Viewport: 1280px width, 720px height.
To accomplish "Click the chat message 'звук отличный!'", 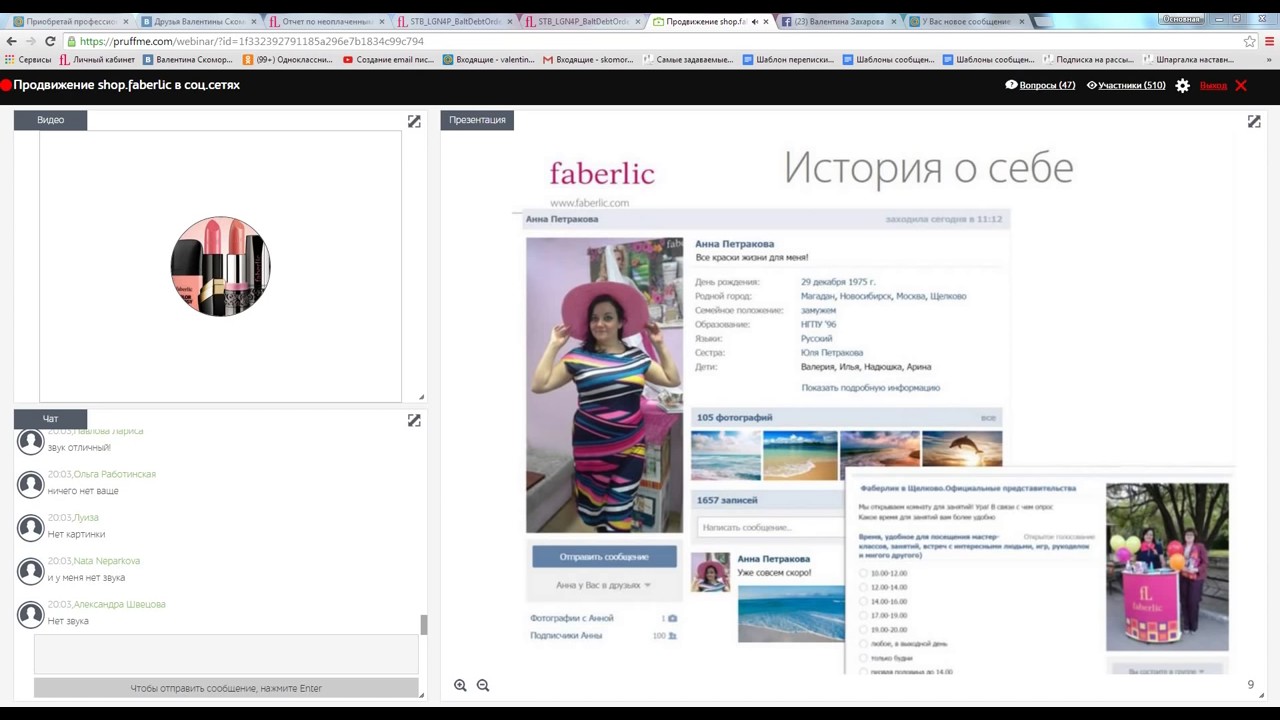I will click(79, 447).
